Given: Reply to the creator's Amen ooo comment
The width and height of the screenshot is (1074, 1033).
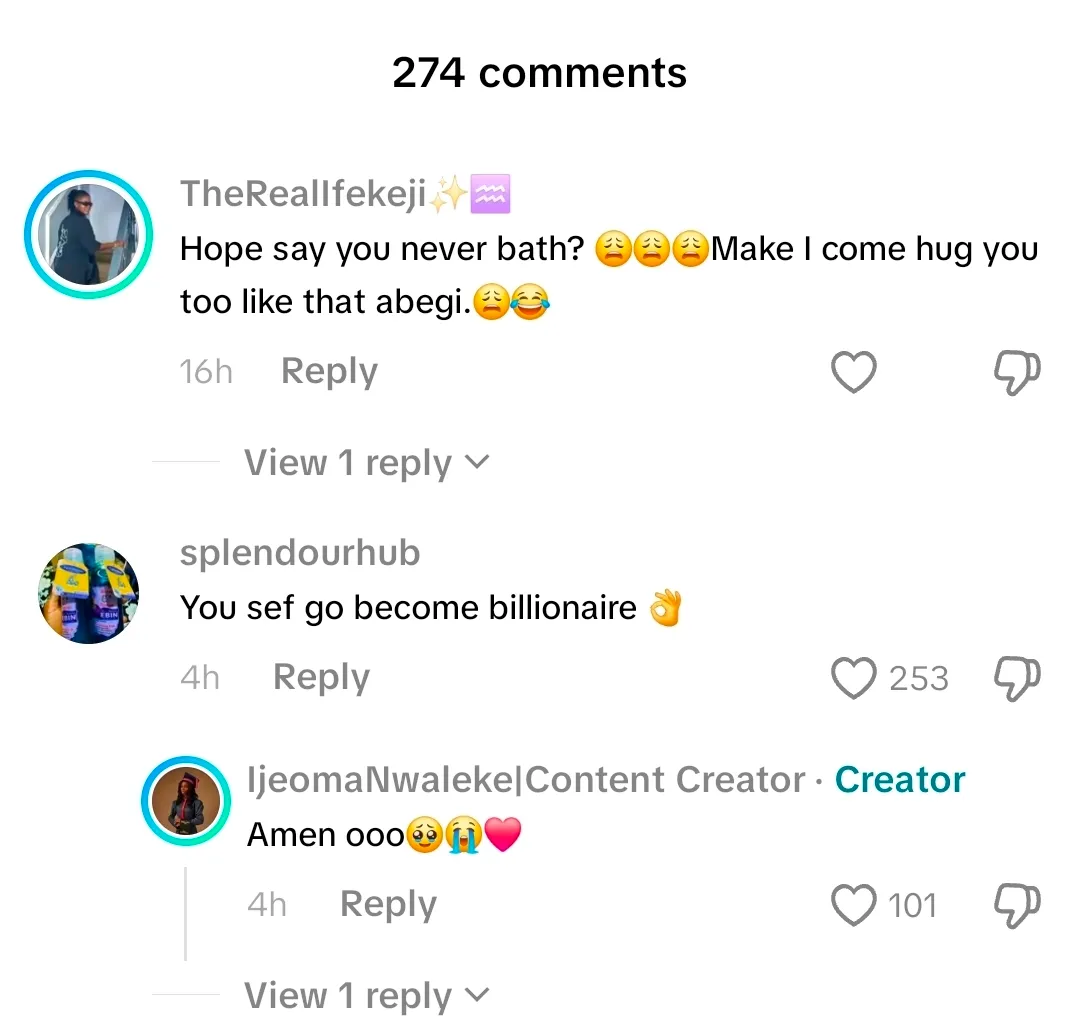Looking at the screenshot, I should click(x=388, y=905).
